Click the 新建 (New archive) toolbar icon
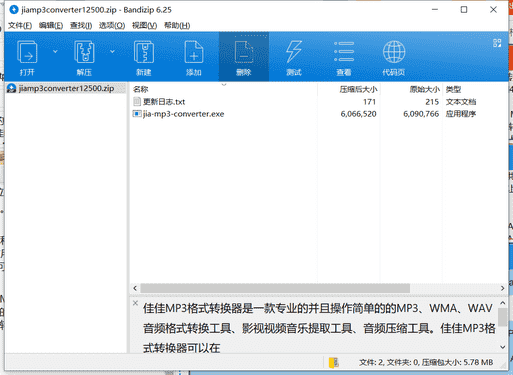This screenshot has width=513, height=375. [x=144, y=52]
